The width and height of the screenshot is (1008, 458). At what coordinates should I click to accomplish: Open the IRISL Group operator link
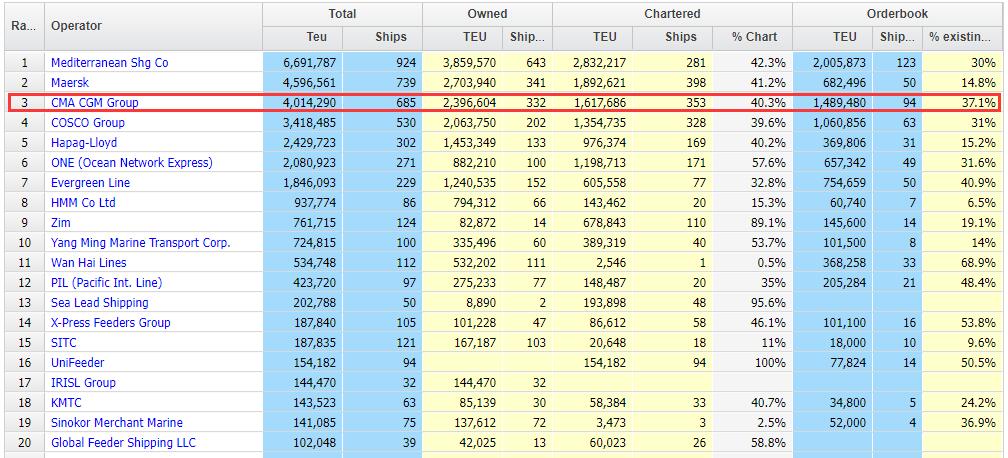[x=84, y=382]
